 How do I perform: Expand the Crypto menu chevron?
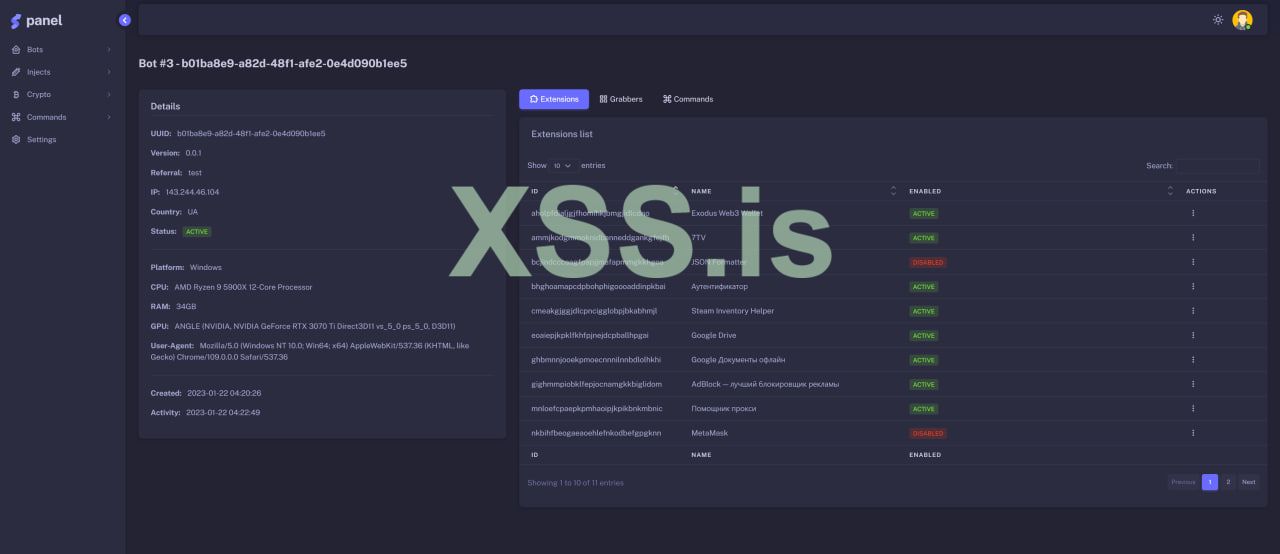tap(109, 94)
